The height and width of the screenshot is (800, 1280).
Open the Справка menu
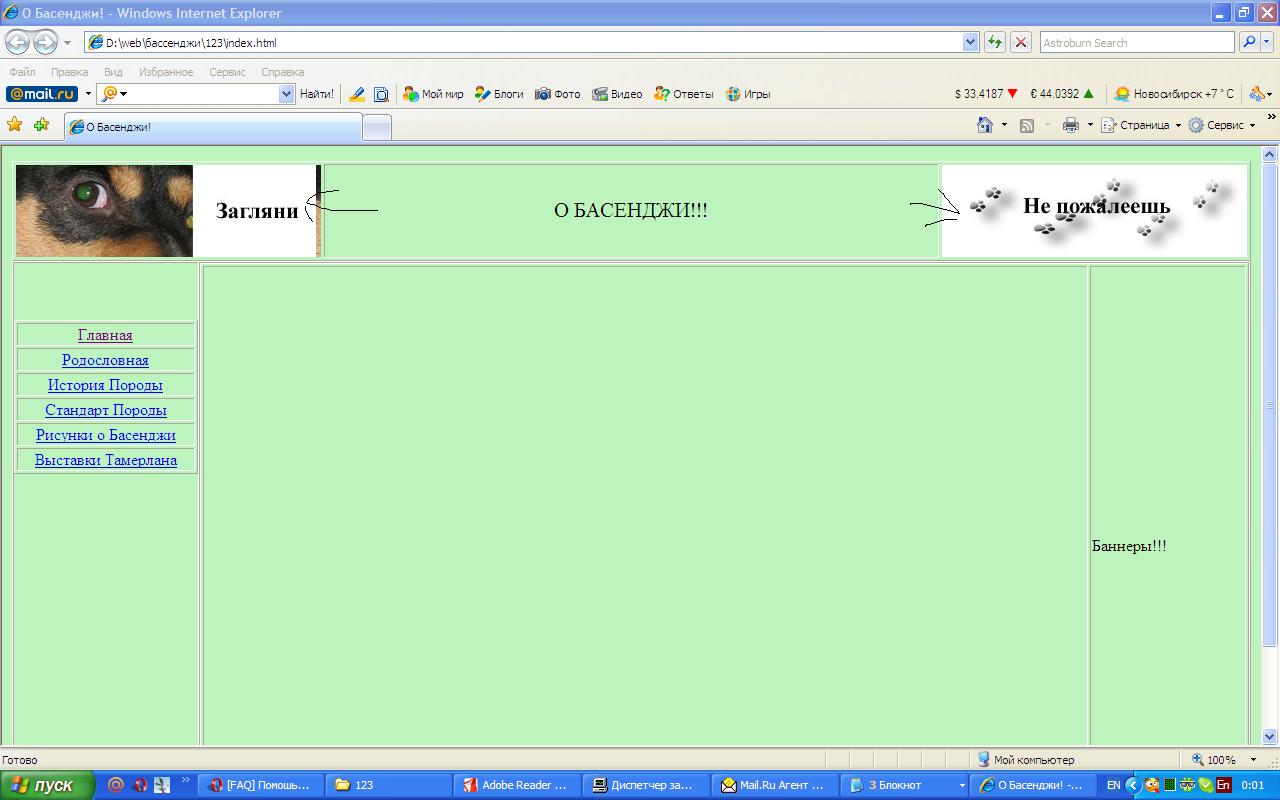click(x=282, y=72)
